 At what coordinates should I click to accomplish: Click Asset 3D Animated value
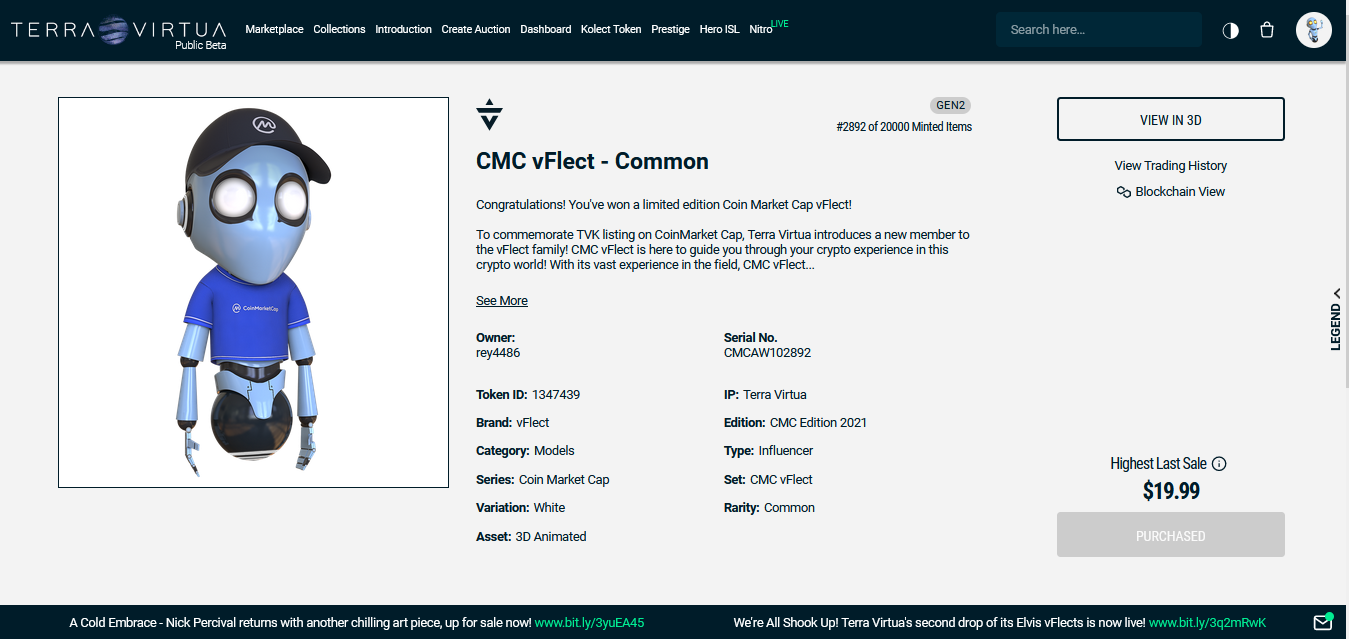551,537
